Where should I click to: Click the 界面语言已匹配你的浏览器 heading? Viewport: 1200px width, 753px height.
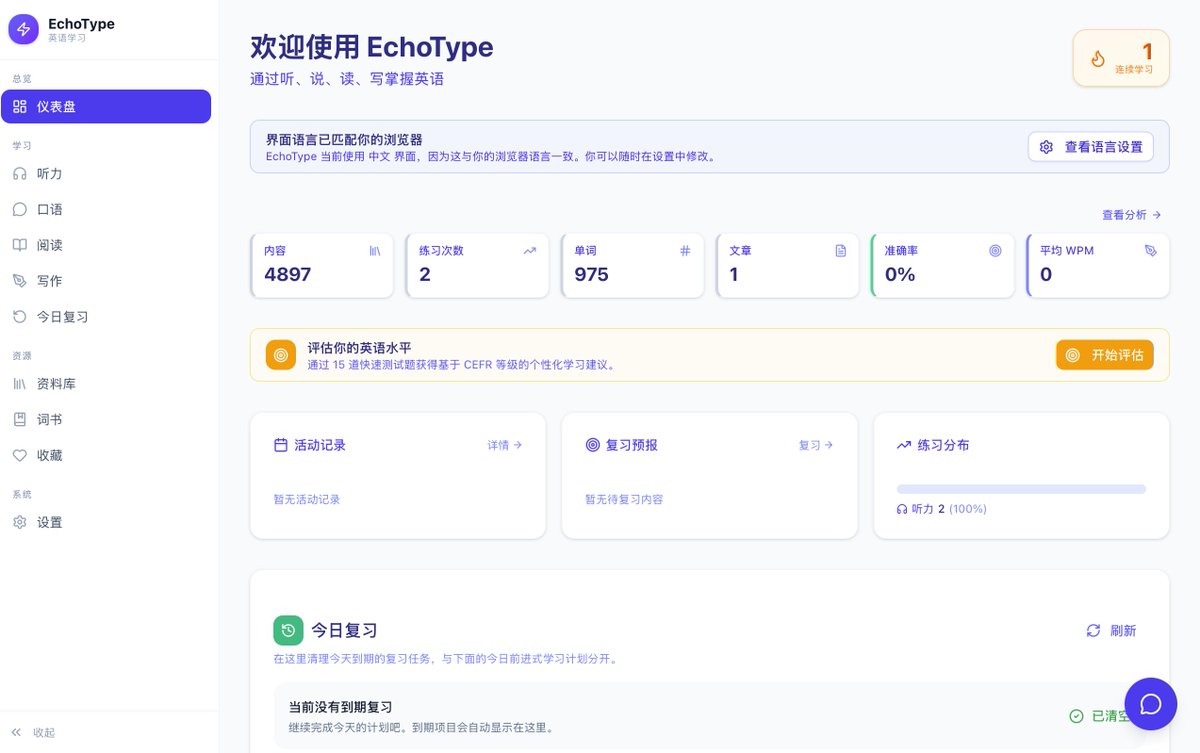pos(344,140)
